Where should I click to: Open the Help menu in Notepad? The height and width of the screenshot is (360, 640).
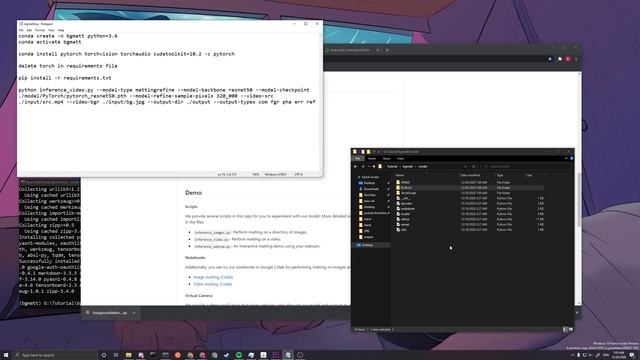(x=61, y=30)
